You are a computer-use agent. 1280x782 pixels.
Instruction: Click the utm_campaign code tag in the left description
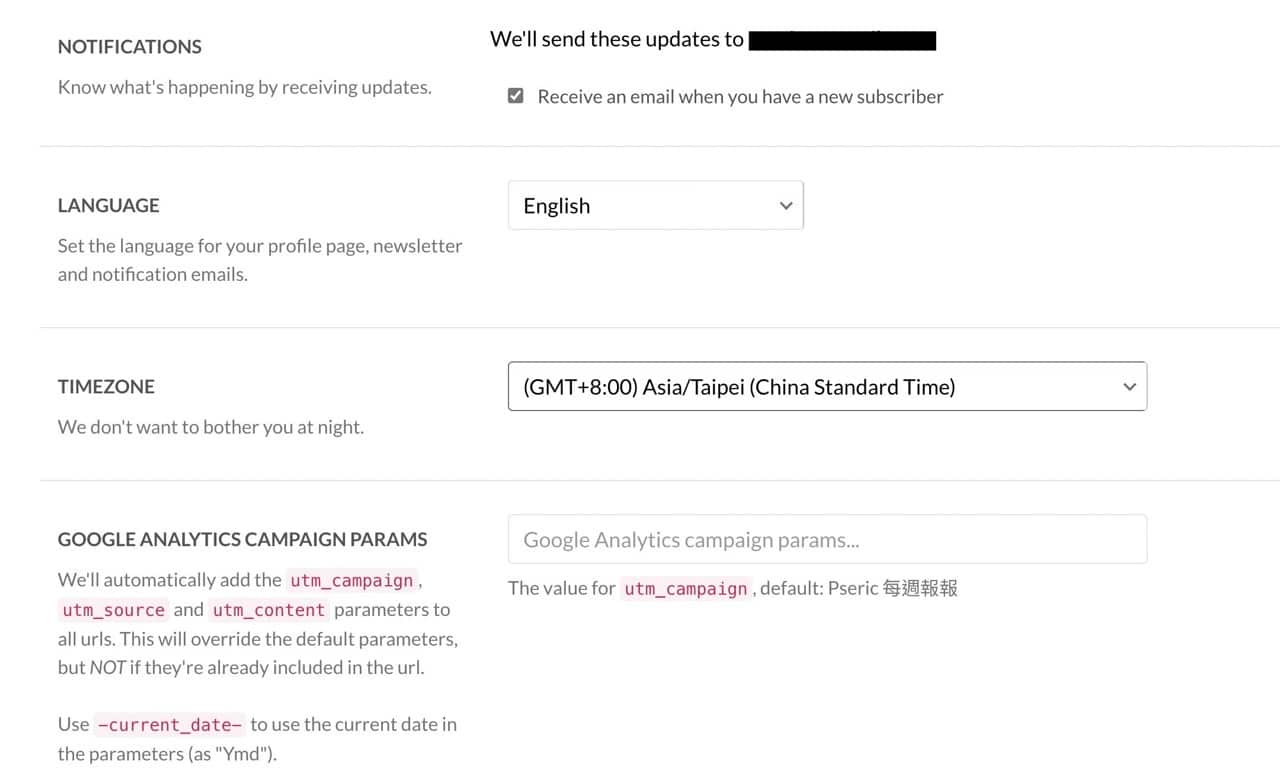(x=351, y=581)
